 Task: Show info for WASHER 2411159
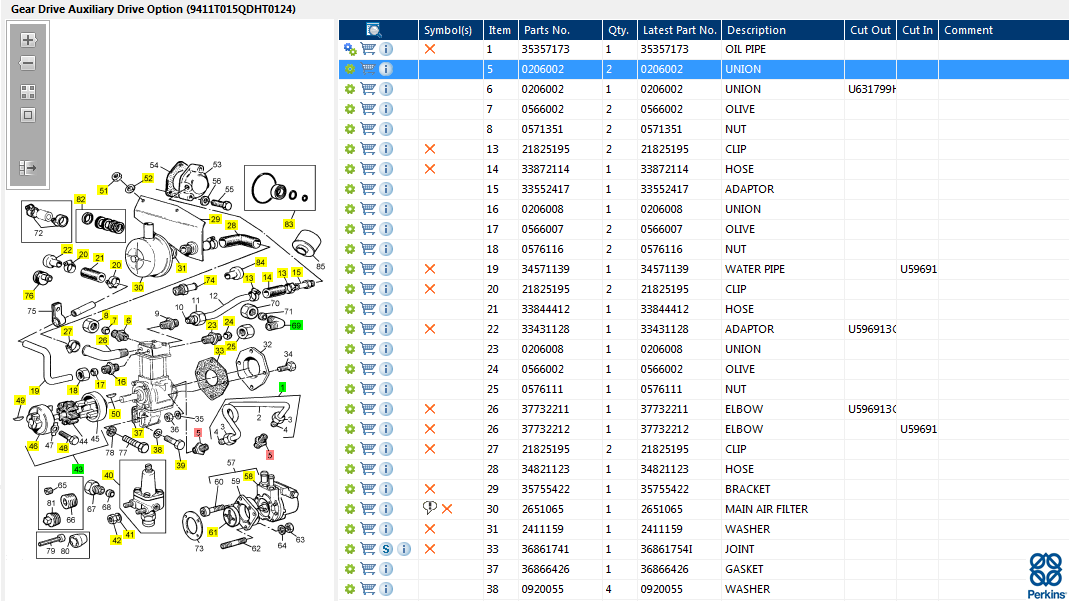pos(386,529)
